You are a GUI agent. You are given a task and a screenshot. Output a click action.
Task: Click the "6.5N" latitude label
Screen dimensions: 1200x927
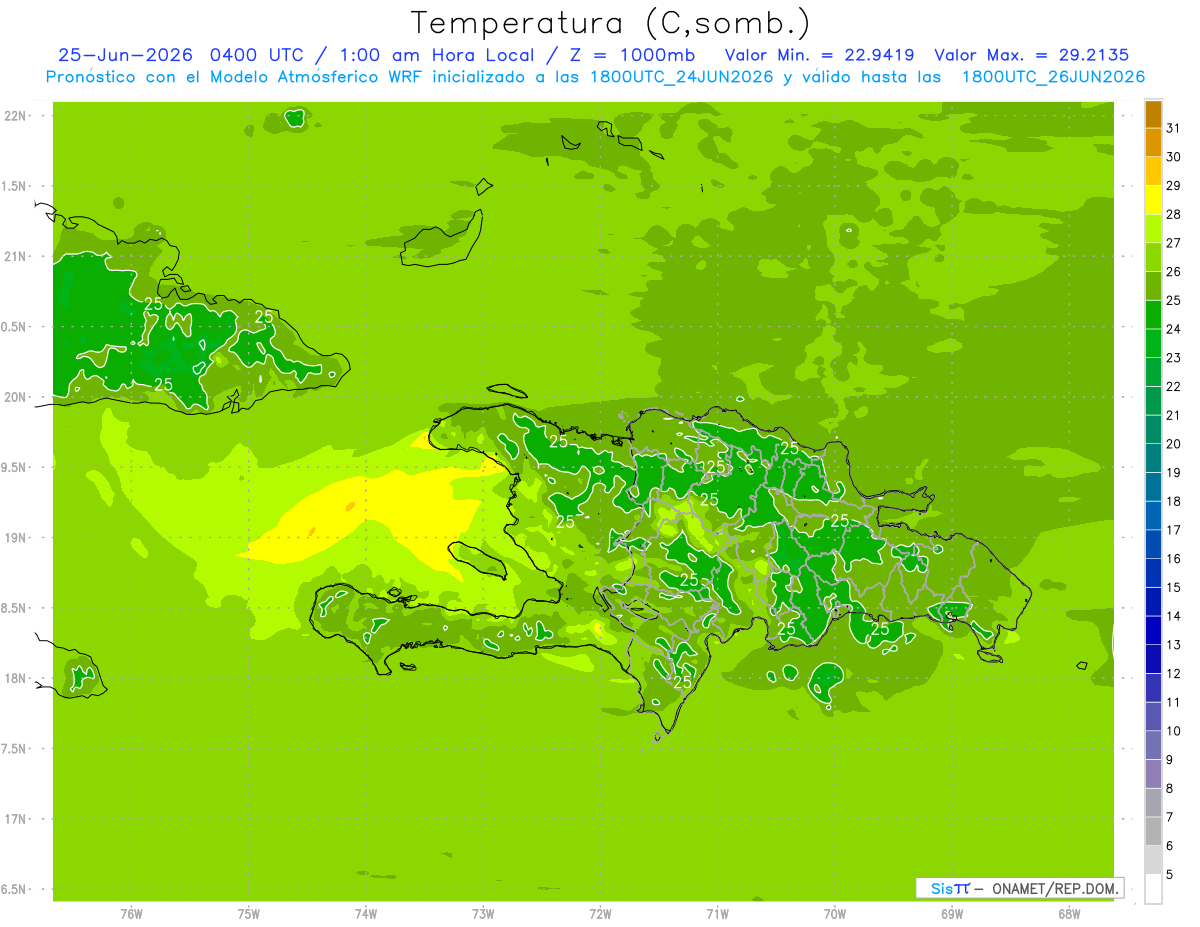pos(14,889)
